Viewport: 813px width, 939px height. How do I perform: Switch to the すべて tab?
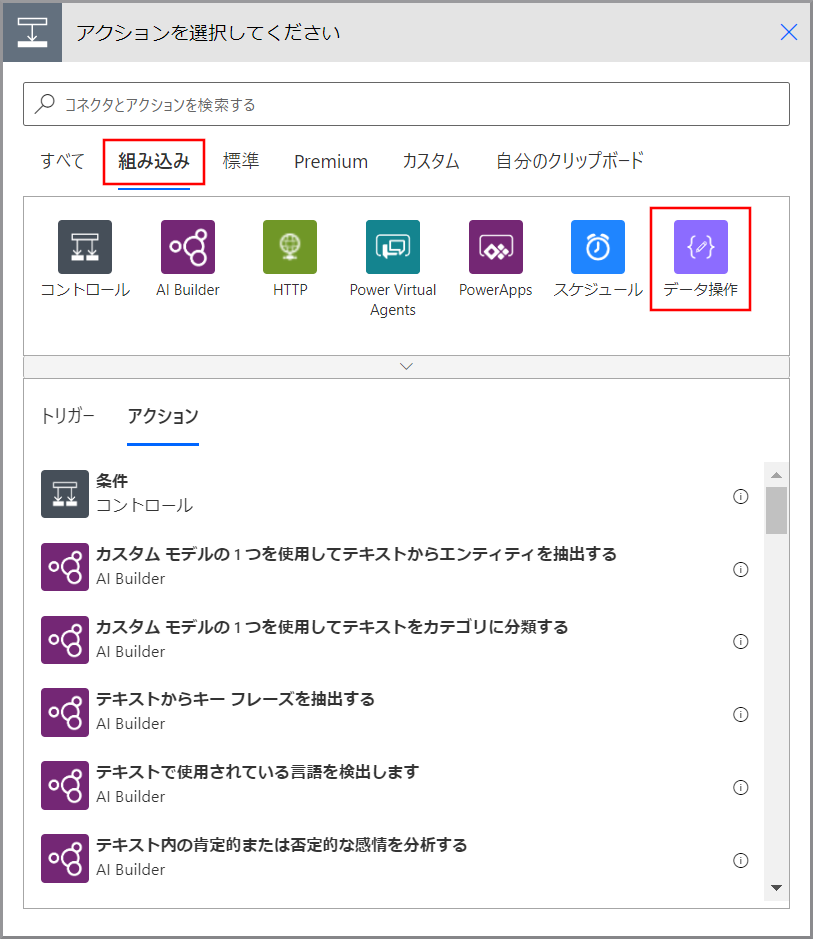[x=62, y=161]
